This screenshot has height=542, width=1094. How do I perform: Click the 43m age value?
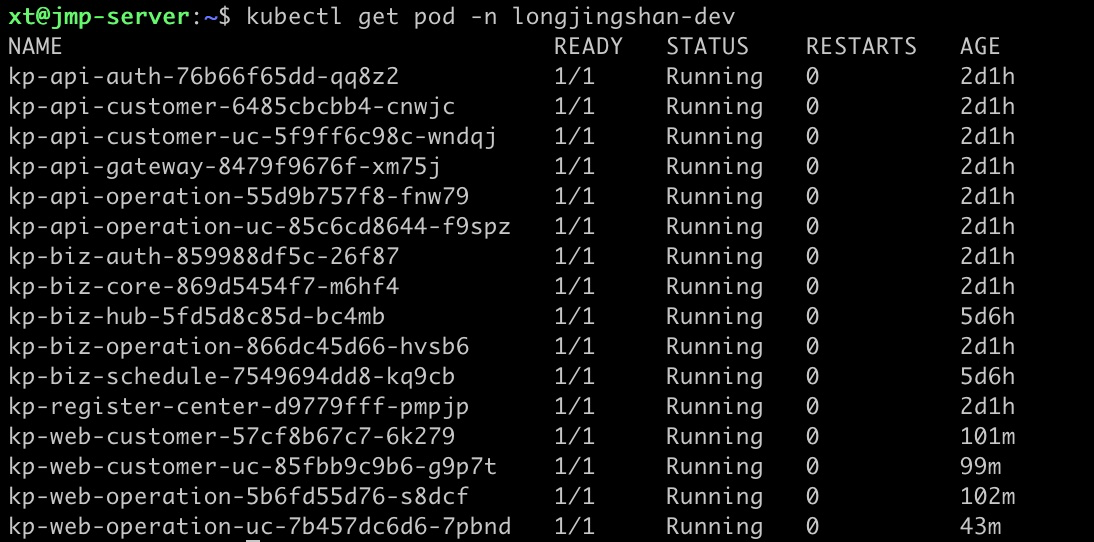coord(980,527)
